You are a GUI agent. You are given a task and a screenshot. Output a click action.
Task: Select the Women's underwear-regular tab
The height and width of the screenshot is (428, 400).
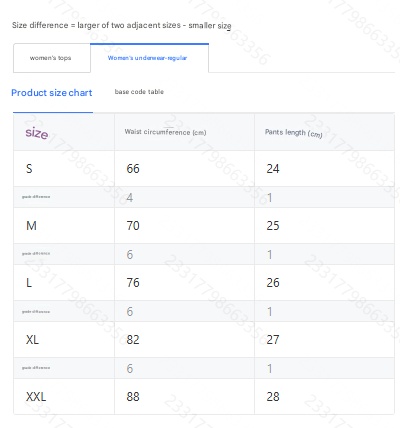pos(149,58)
